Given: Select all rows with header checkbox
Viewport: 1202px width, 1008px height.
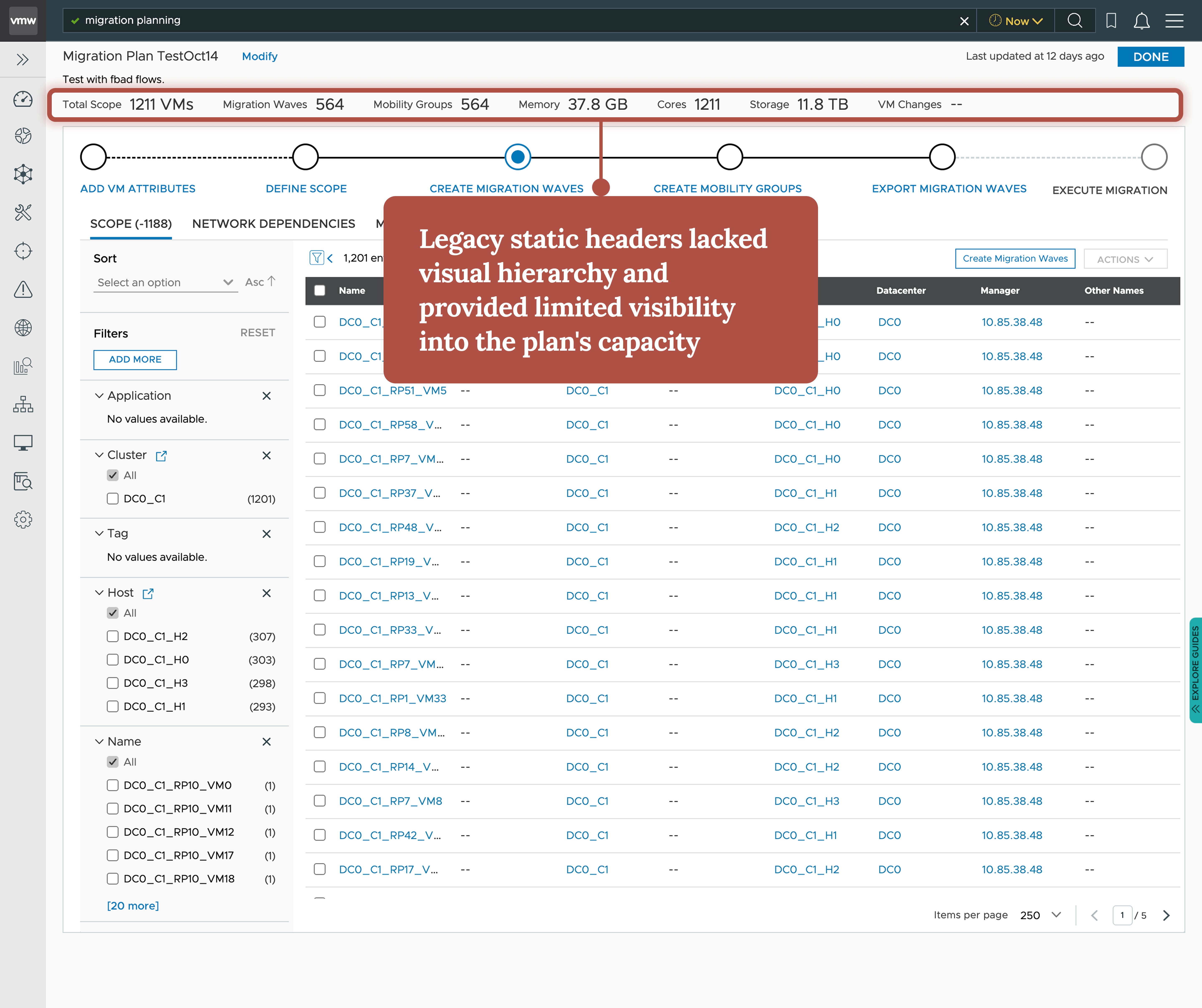Looking at the screenshot, I should coord(320,291).
